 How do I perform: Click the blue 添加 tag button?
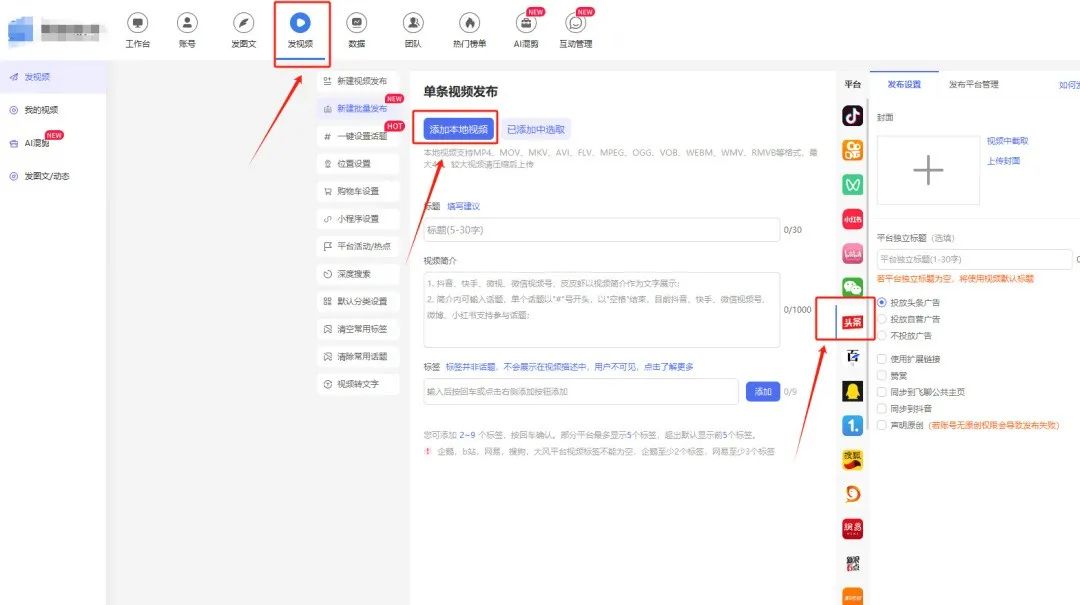[x=762, y=391]
